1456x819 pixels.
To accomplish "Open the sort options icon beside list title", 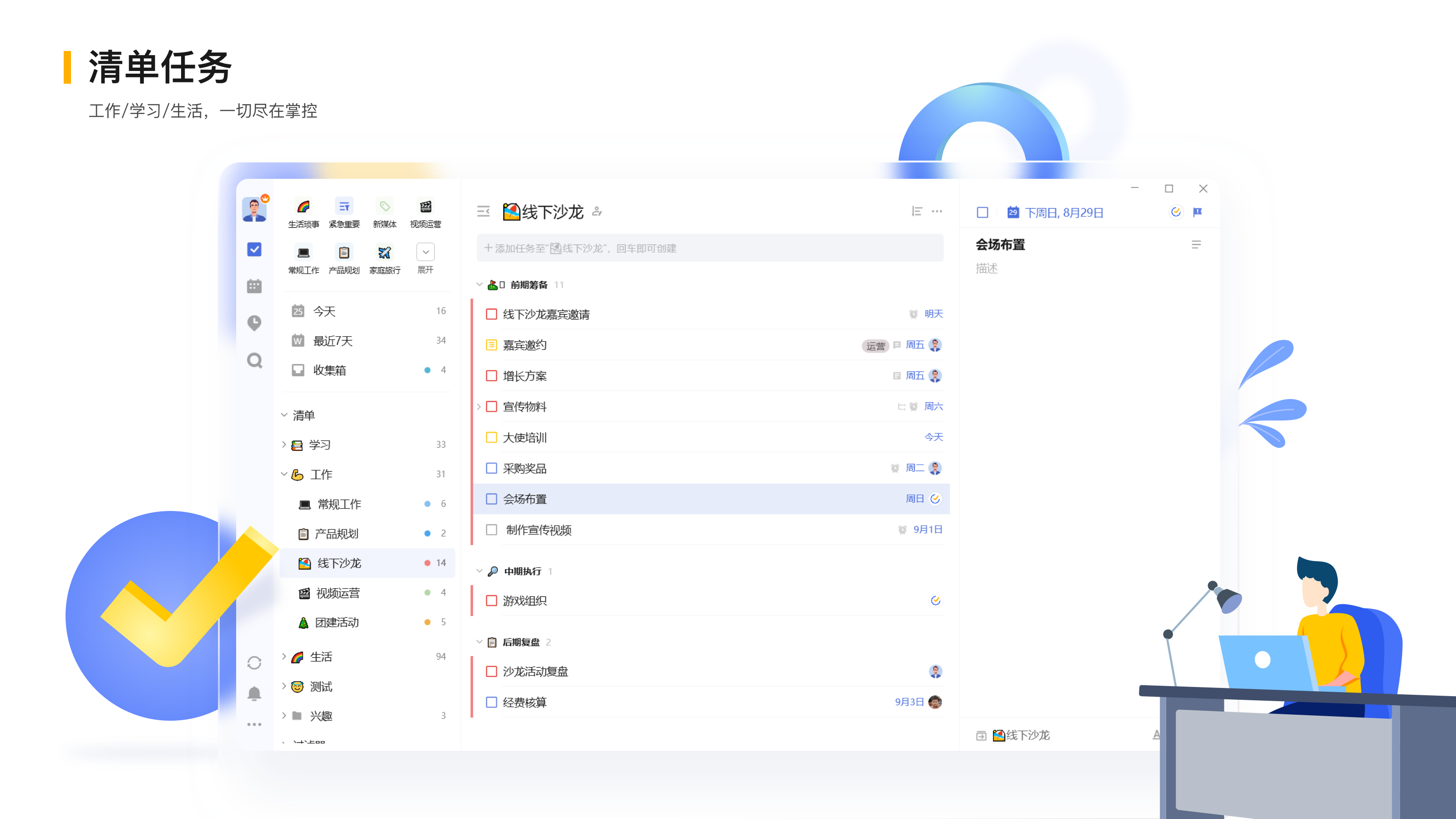I will click(917, 212).
